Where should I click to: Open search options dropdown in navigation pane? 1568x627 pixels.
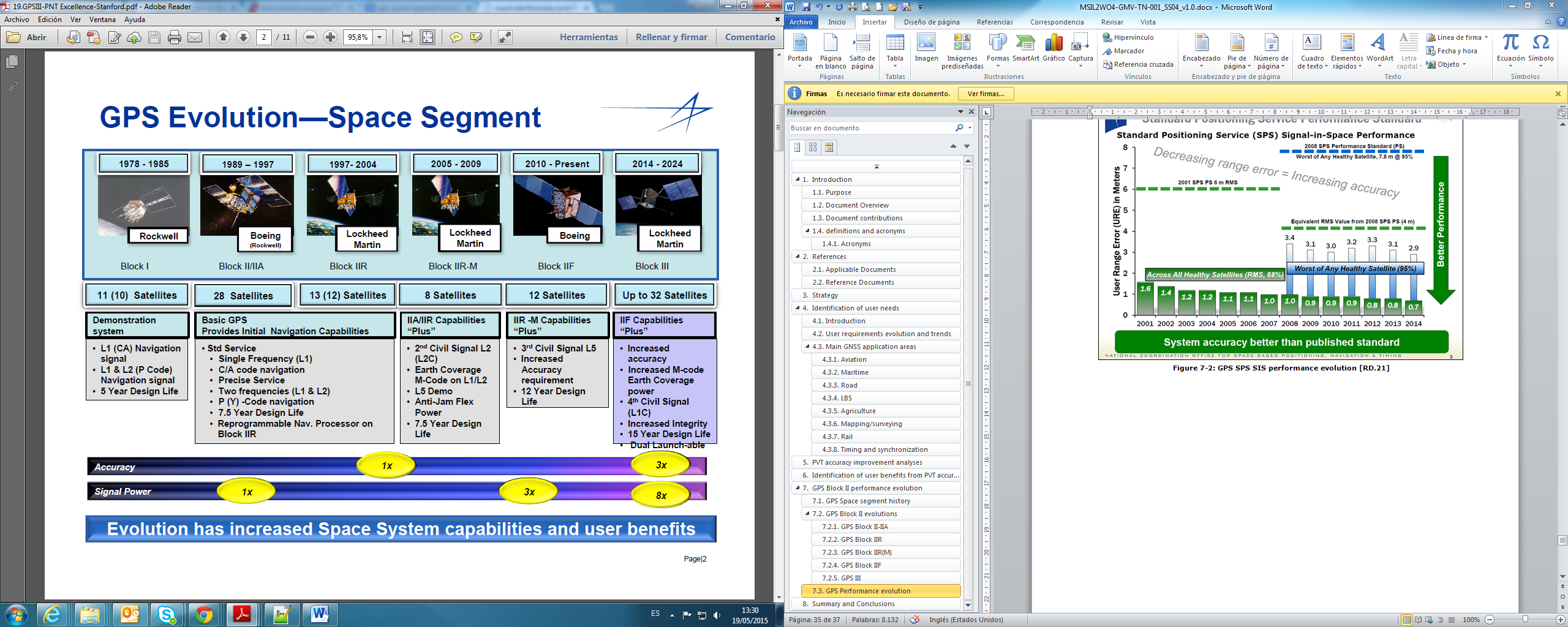970,128
